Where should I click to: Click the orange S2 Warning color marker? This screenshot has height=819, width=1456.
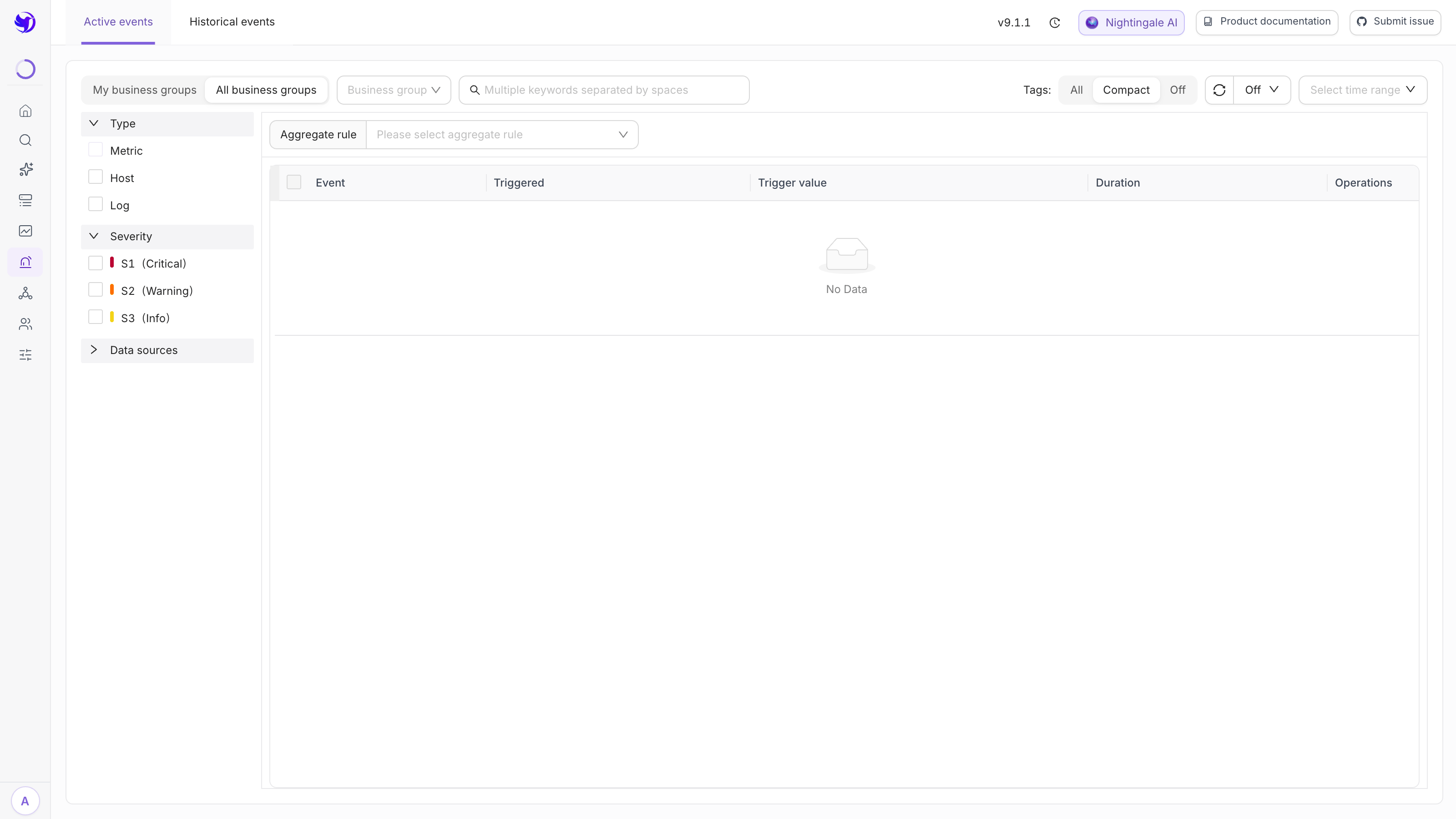(x=112, y=290)
